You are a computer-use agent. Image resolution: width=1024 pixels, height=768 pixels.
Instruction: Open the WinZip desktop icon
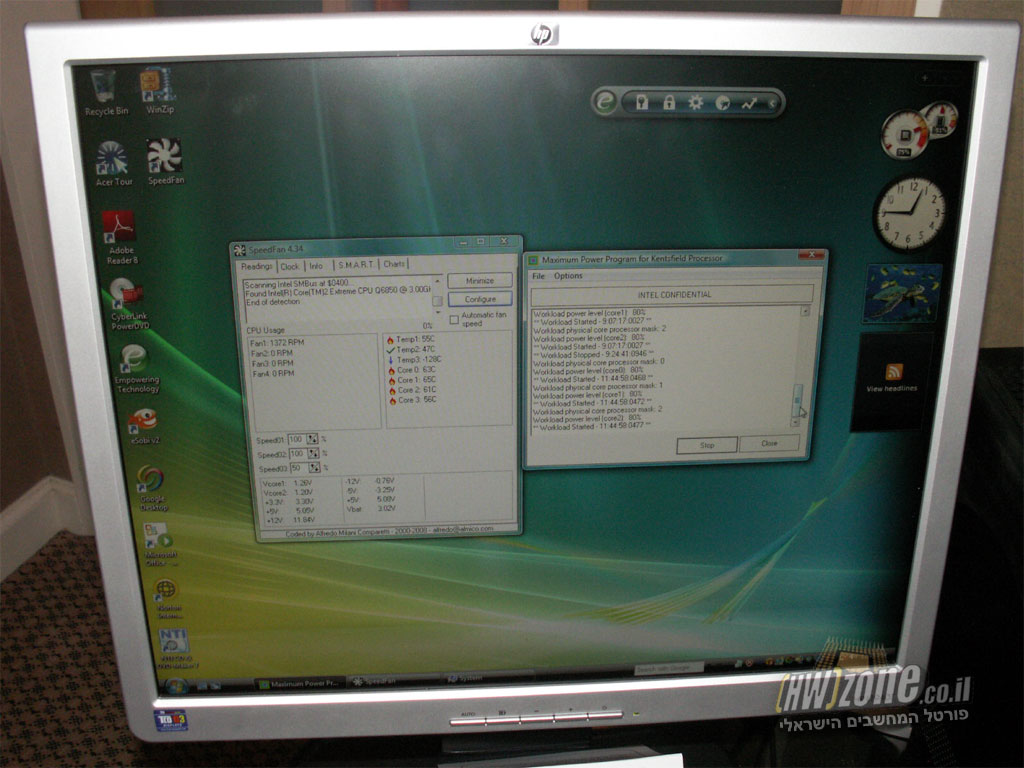click(158, 91)
